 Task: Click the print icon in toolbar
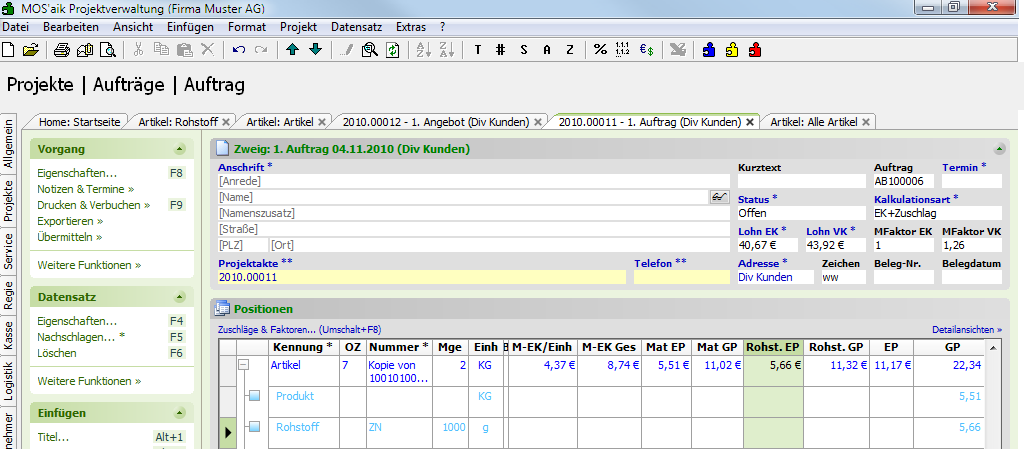pos(61,50)
